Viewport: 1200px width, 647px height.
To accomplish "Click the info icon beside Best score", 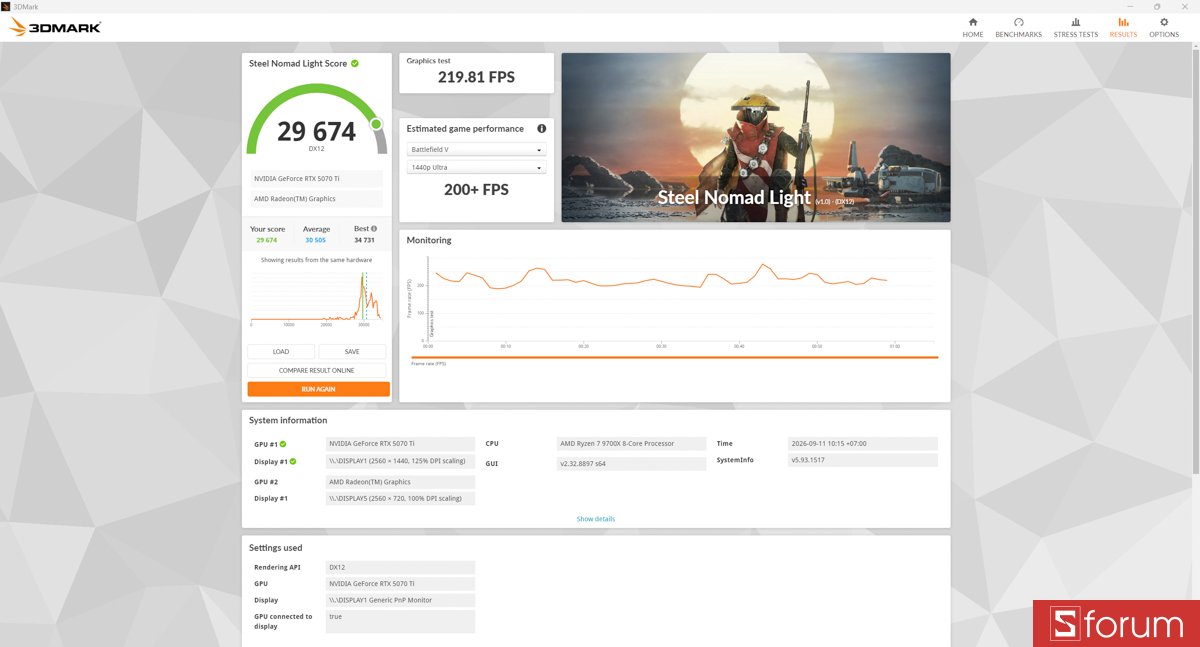I will [374, 229].
